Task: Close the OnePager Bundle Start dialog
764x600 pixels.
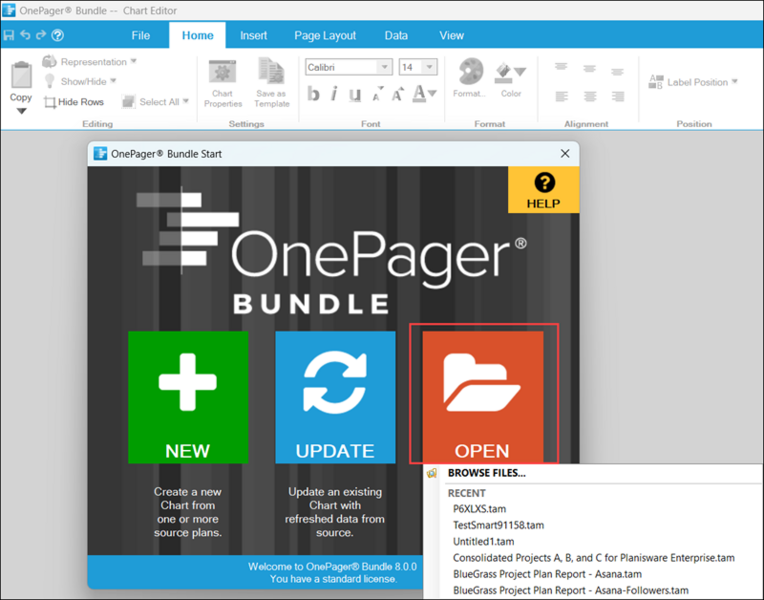Action: point(565,154)
